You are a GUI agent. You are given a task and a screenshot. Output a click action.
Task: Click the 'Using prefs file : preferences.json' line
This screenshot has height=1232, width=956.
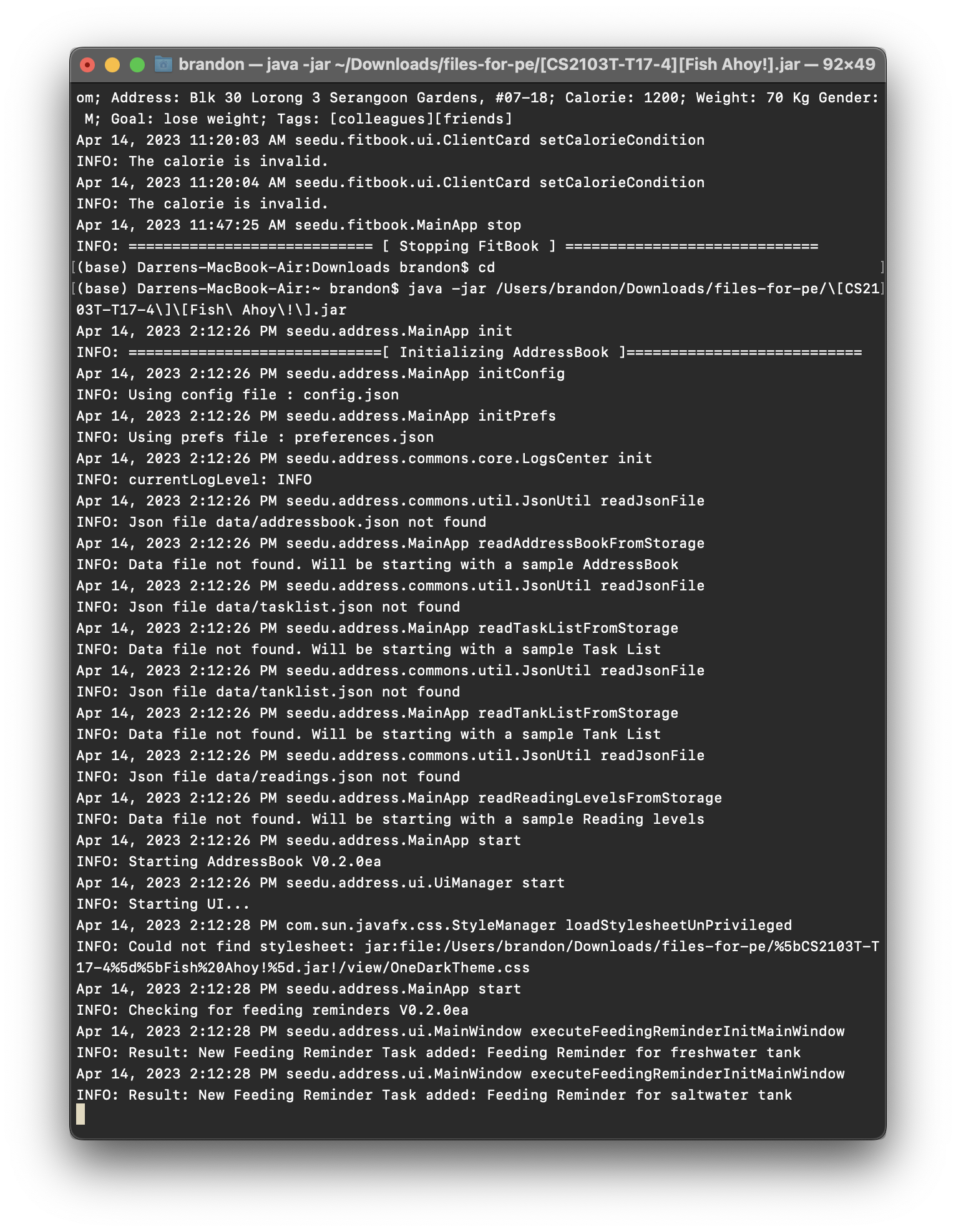(255, 437)
